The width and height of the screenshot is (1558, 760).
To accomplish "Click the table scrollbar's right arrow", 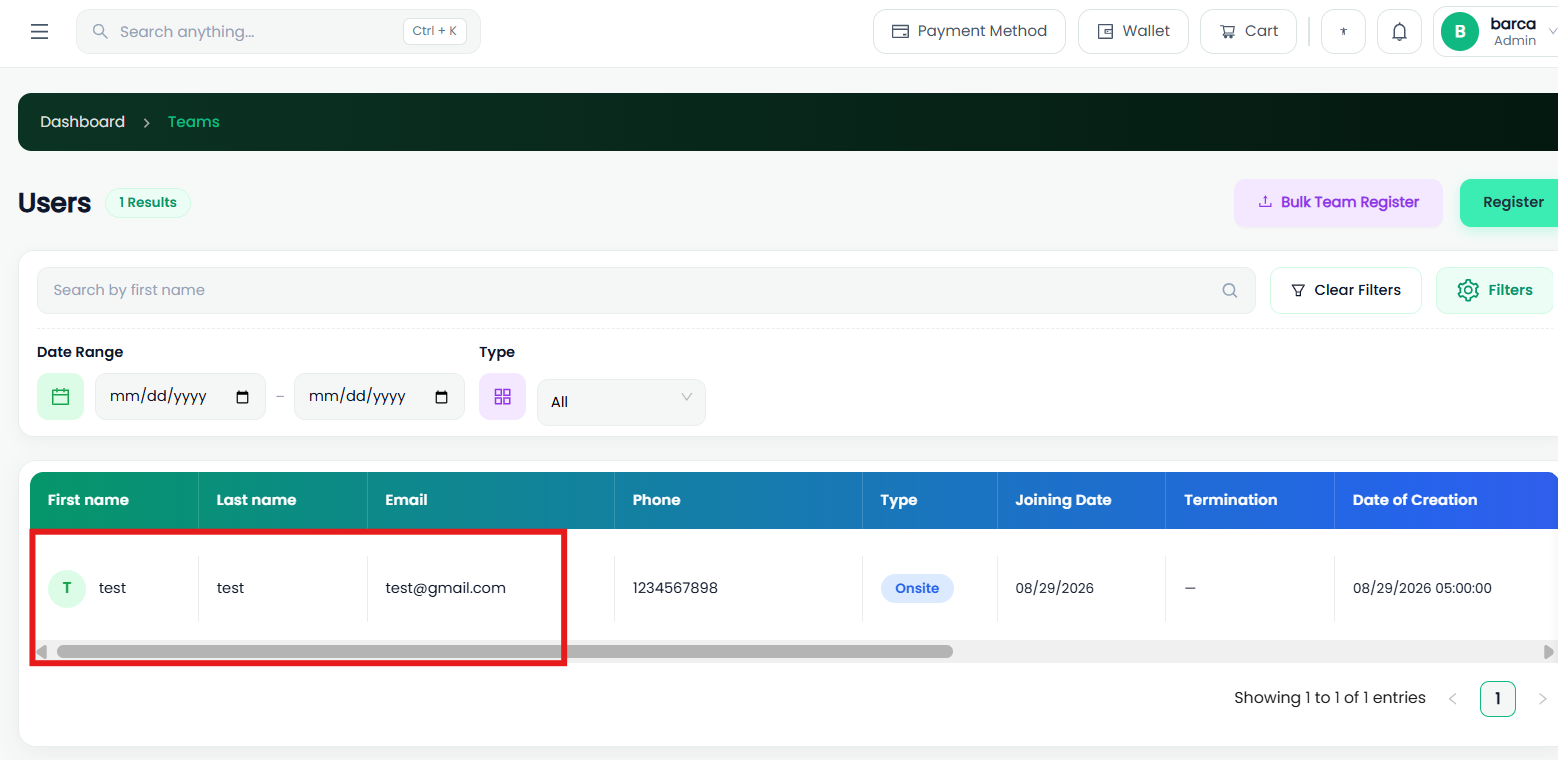I will [x=1548, y=652].
